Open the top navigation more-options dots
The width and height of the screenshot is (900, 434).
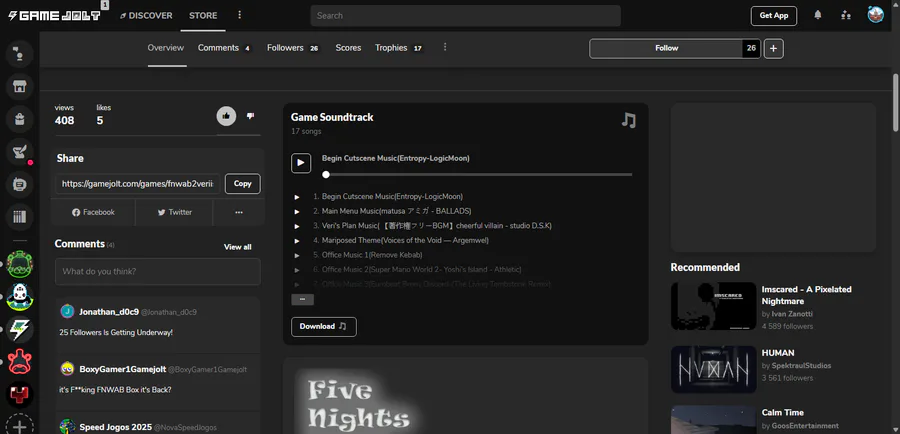(240, 15)
